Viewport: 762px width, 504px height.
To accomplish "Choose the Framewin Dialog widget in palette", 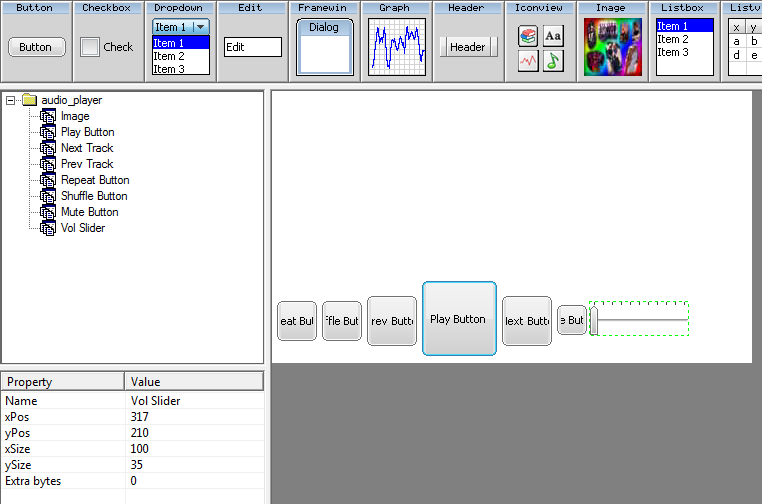I will (x=324, y=47).
